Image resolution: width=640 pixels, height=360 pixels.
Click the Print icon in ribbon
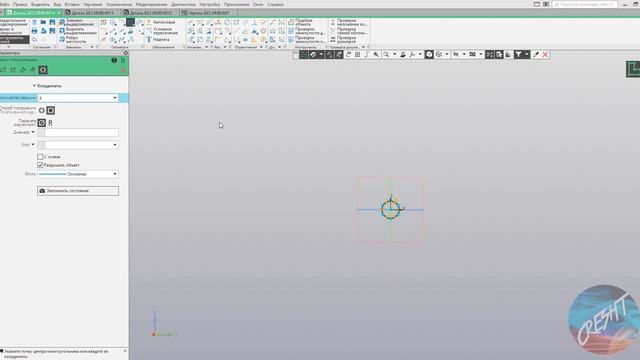coord(34,31)
